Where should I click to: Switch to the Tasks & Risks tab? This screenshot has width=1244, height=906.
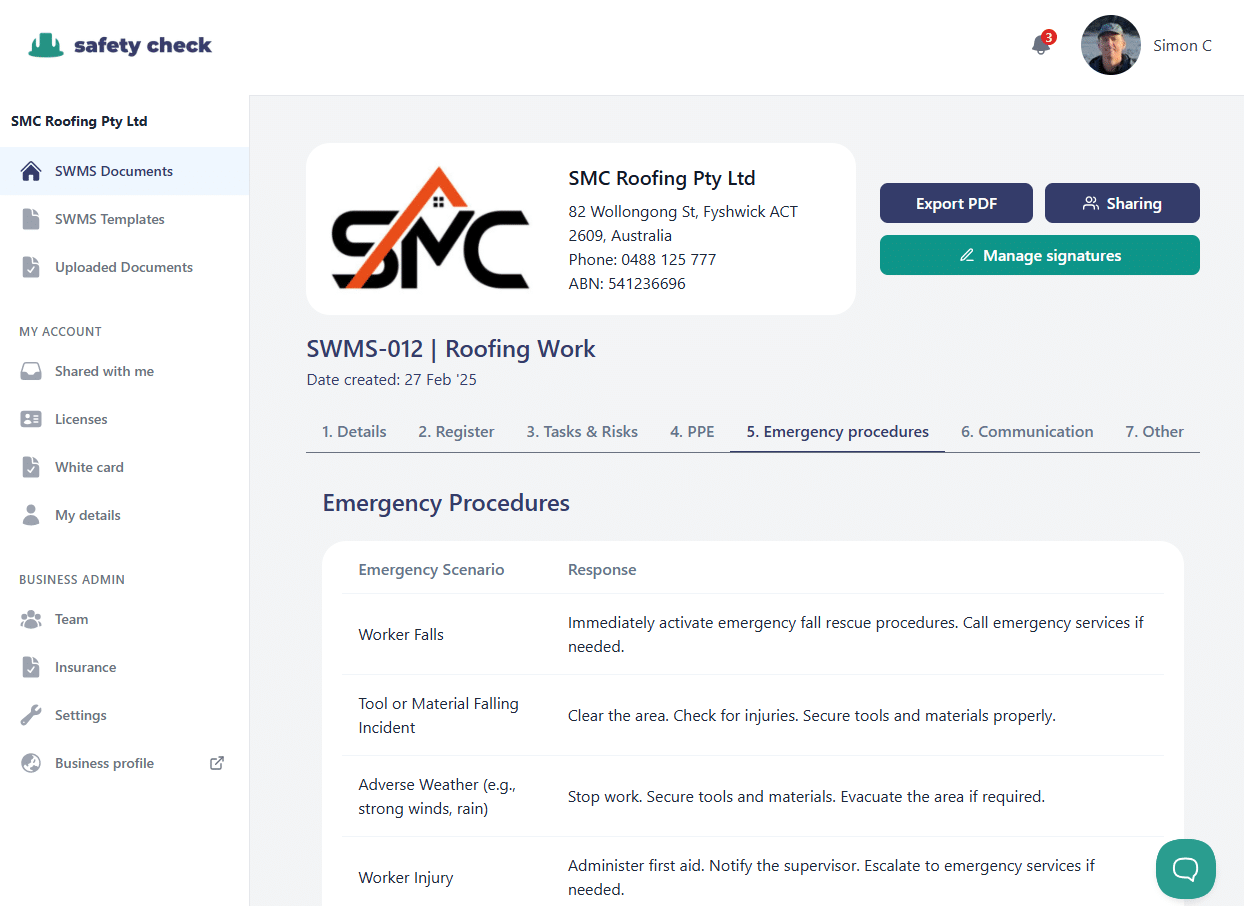582,431
